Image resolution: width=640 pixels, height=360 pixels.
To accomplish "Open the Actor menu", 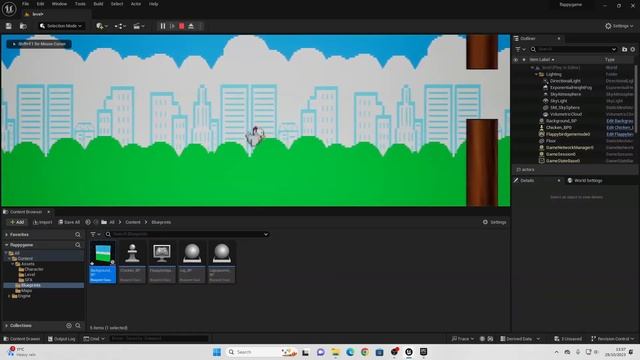I will [136, 4].
